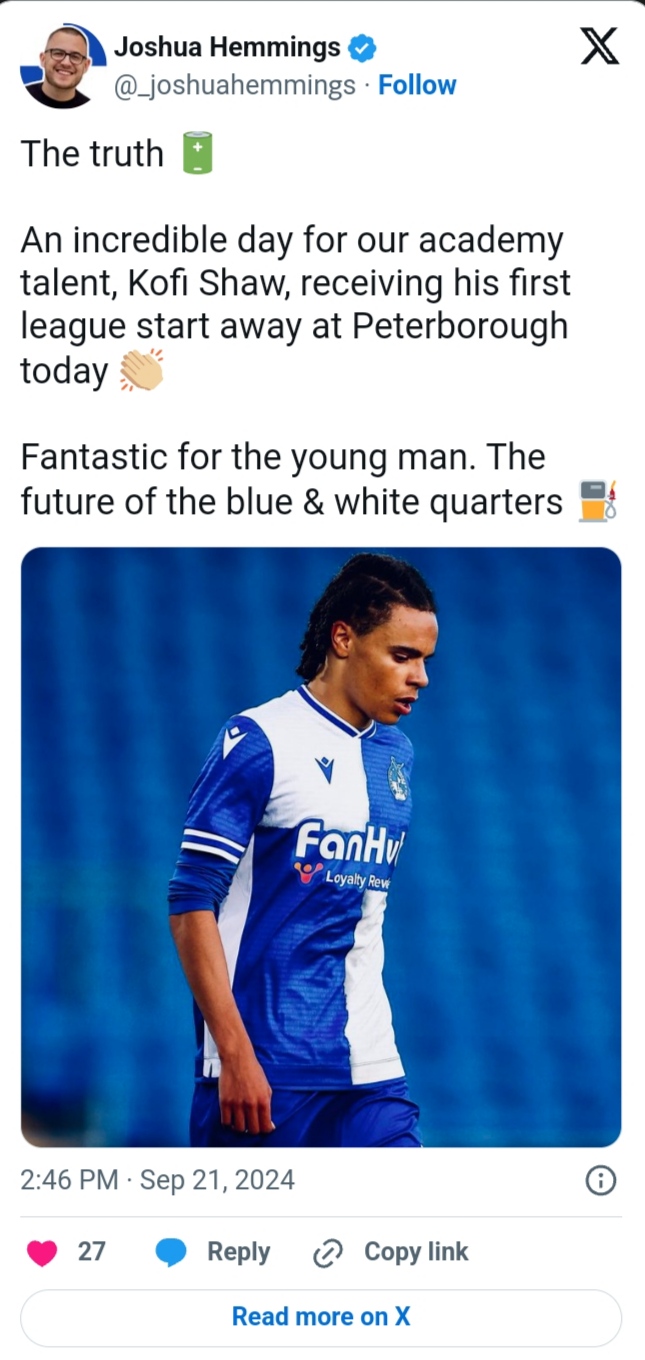This screenshot has width=645, height=1360.
Task: Click the X logo in the corner
Action: coord(599,48)
